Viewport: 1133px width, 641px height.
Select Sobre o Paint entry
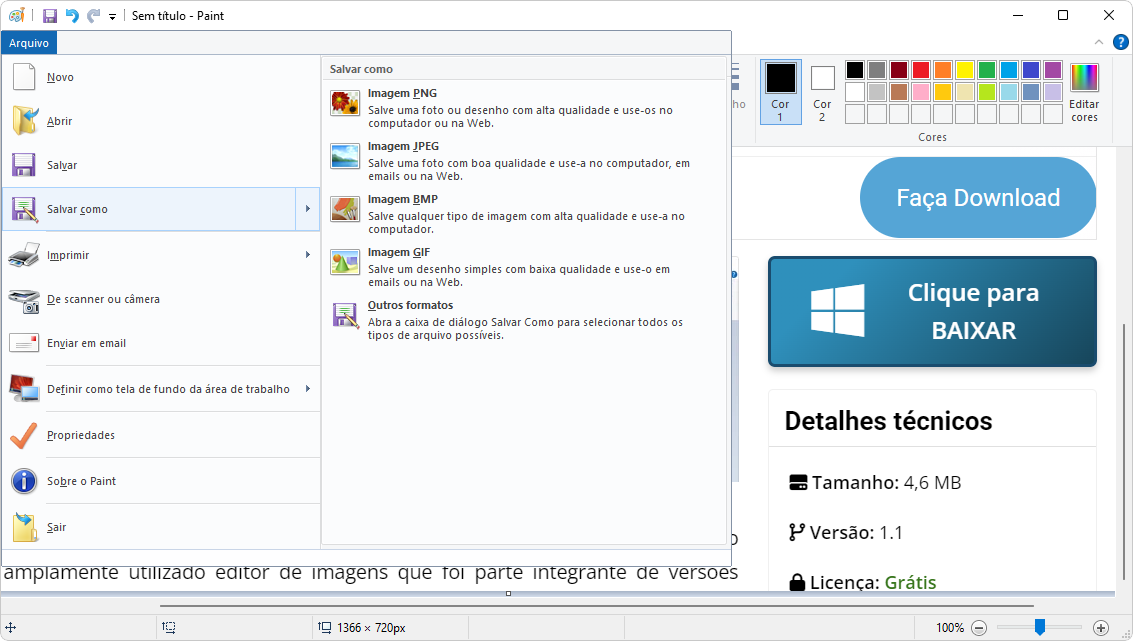click(161, 481)
